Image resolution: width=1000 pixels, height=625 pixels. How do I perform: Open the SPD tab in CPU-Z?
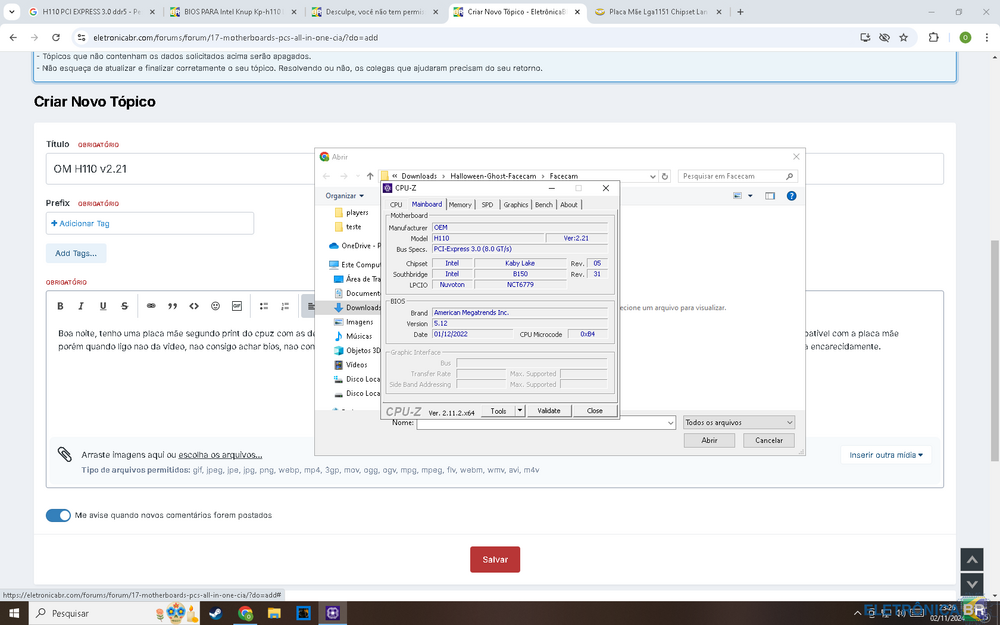click(x=487, y=204)
